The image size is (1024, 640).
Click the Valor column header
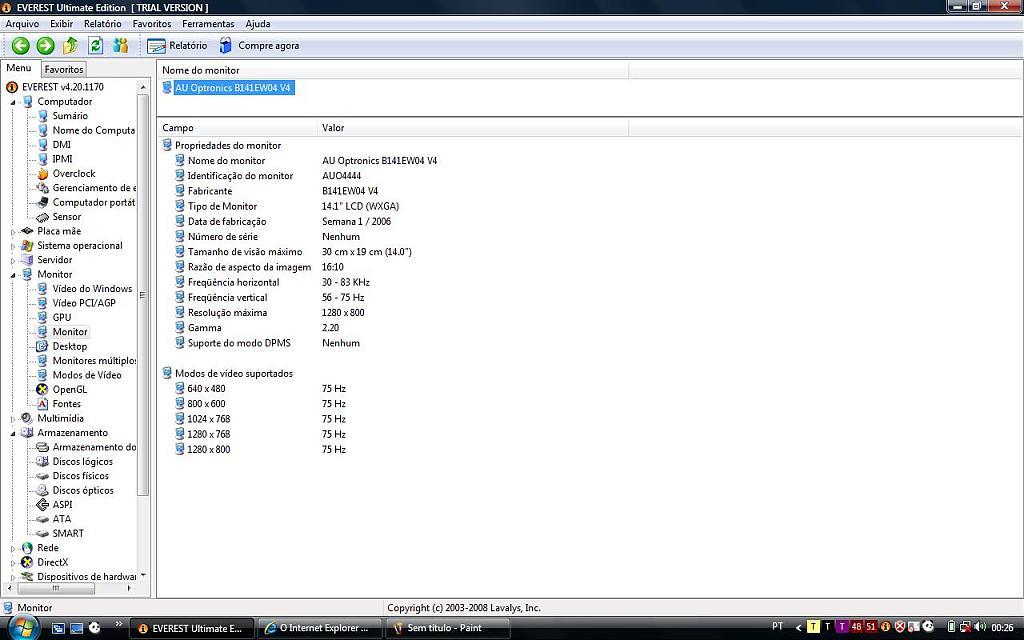[x=473, y=127]
